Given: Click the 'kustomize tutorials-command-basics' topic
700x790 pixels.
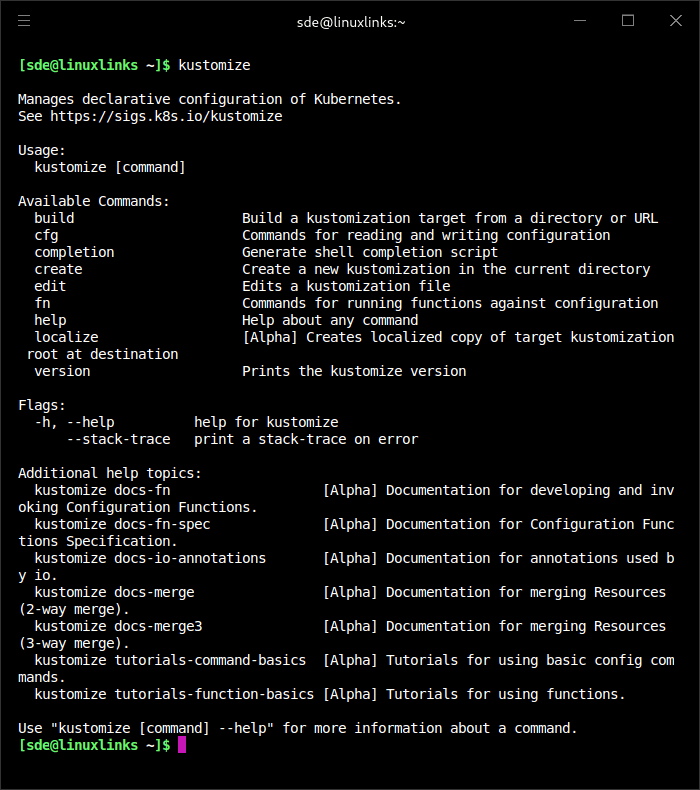Looking at the screenshot, I should (x=170, y=661).
